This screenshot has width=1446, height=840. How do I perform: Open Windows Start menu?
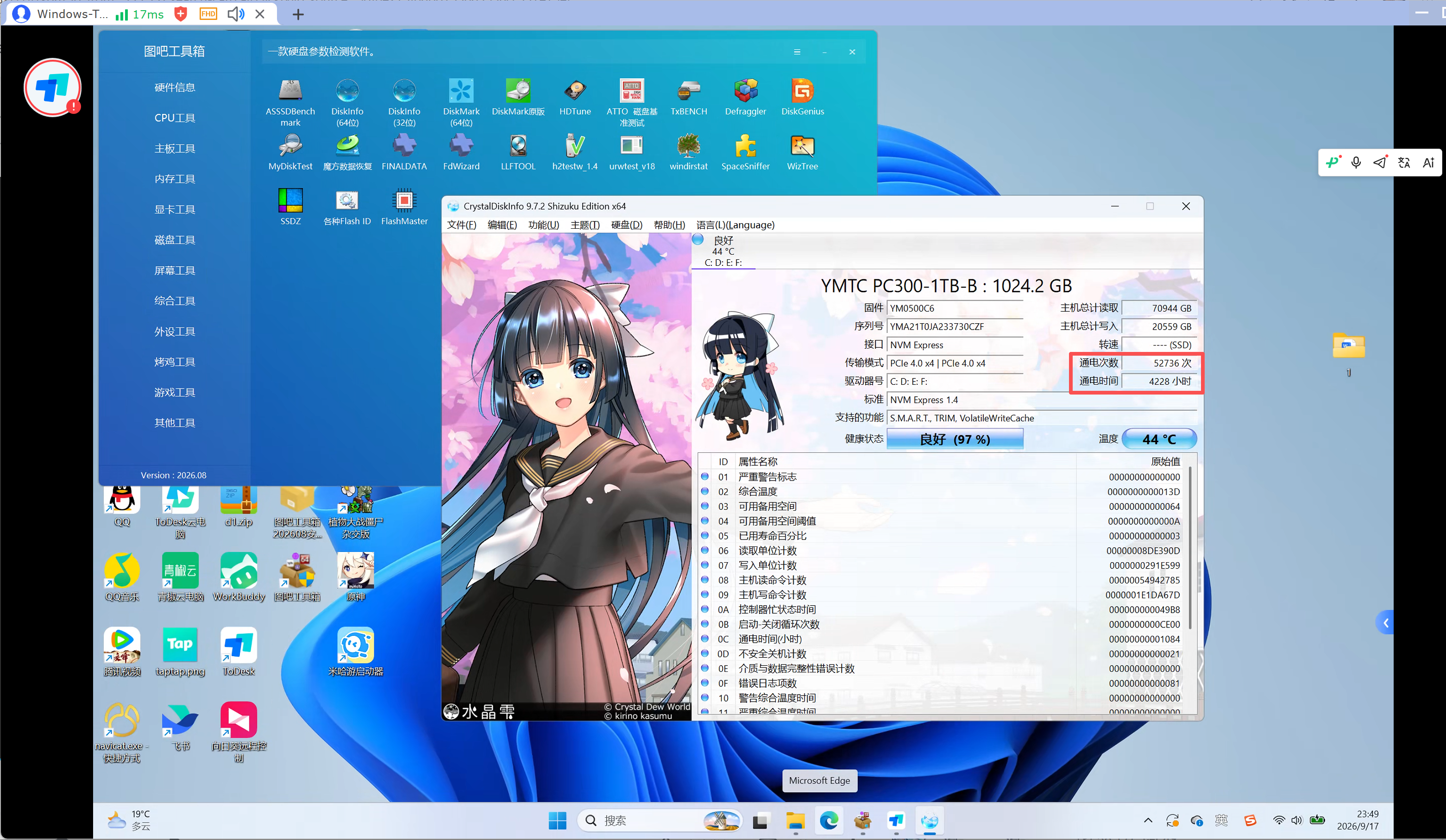[x=557, y=821]
